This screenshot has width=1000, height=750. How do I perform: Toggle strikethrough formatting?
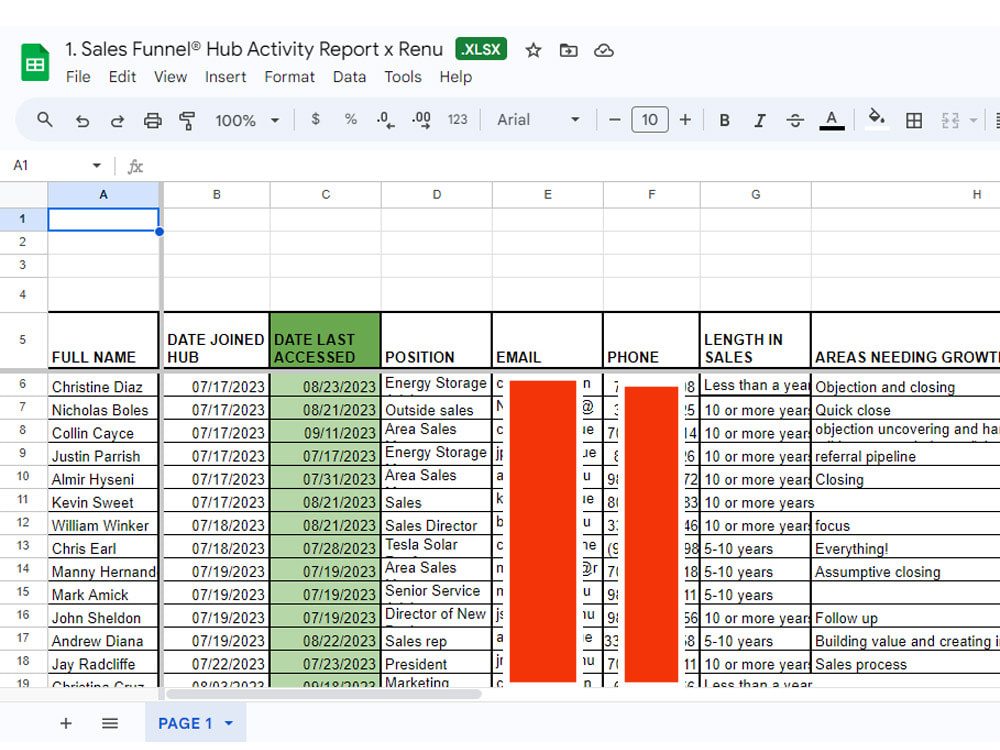(x=795, y=120)
